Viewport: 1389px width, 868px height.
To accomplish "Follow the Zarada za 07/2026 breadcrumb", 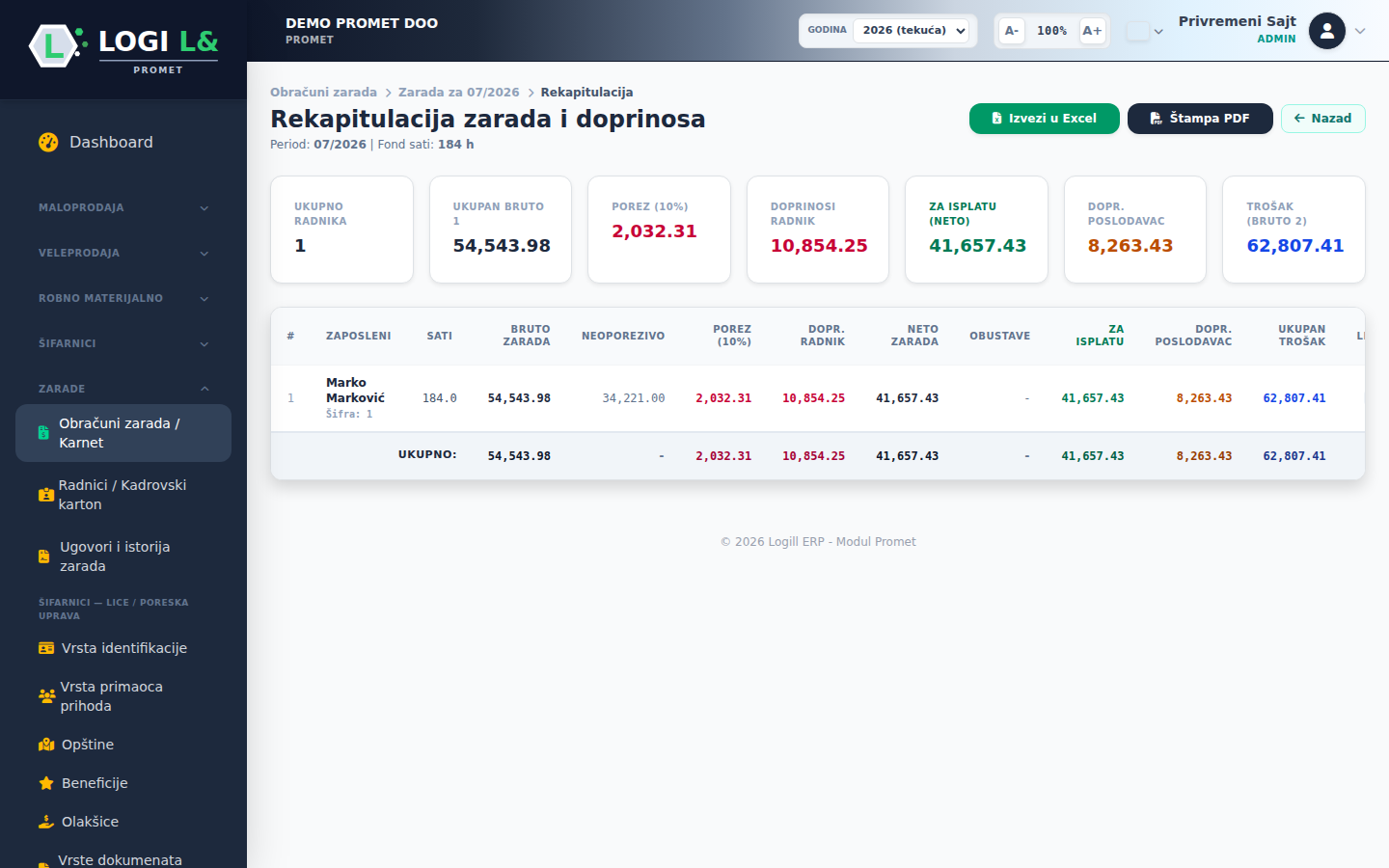I will pos(459,93).
